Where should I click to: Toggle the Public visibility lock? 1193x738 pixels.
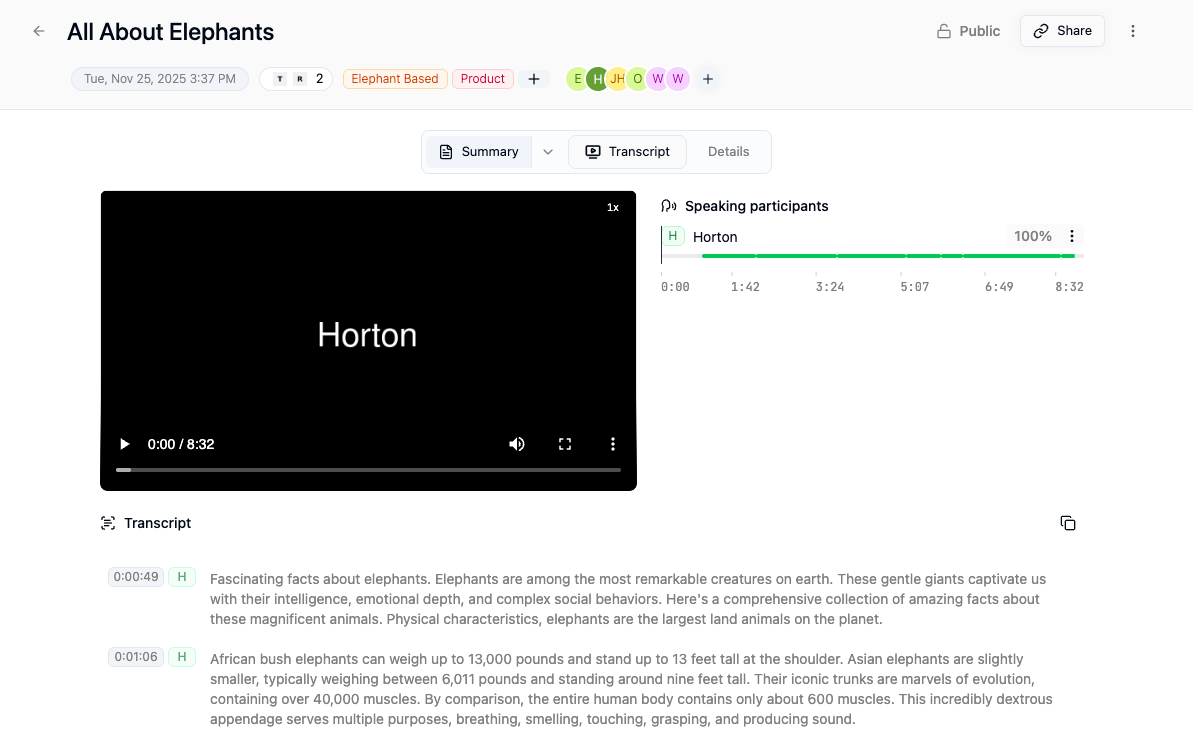click(x=968, y=31)
